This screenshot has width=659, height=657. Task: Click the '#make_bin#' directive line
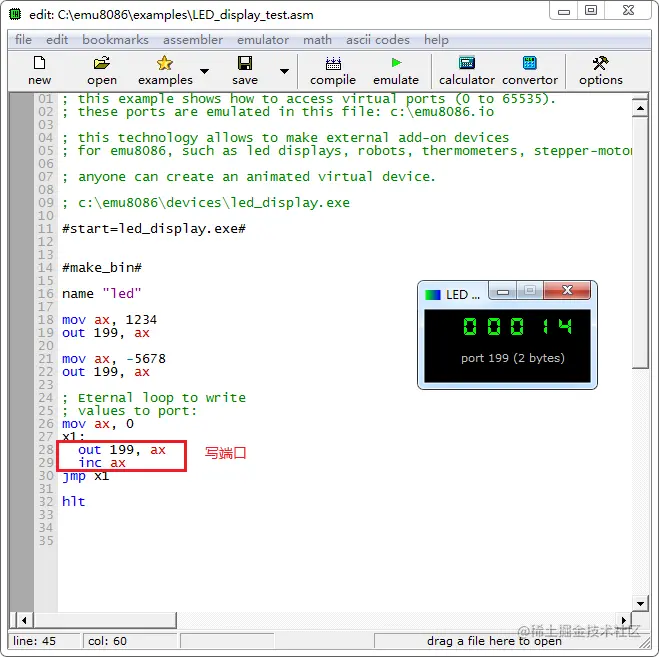click(x=102, y=267)
